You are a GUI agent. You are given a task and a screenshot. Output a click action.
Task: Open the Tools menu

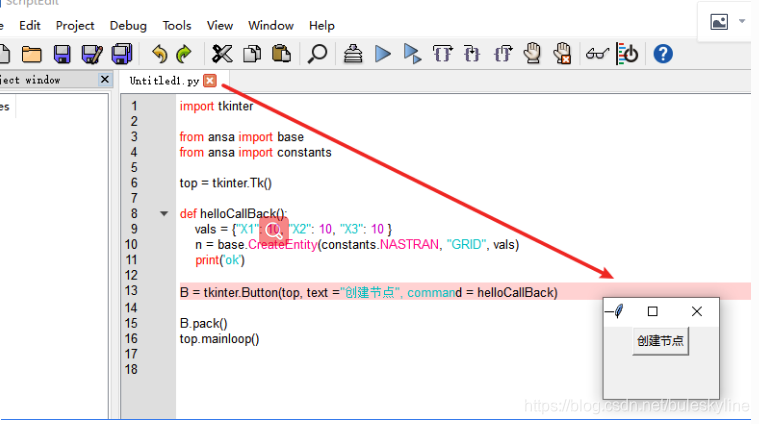pyautogui.click(x=177, y=26)
